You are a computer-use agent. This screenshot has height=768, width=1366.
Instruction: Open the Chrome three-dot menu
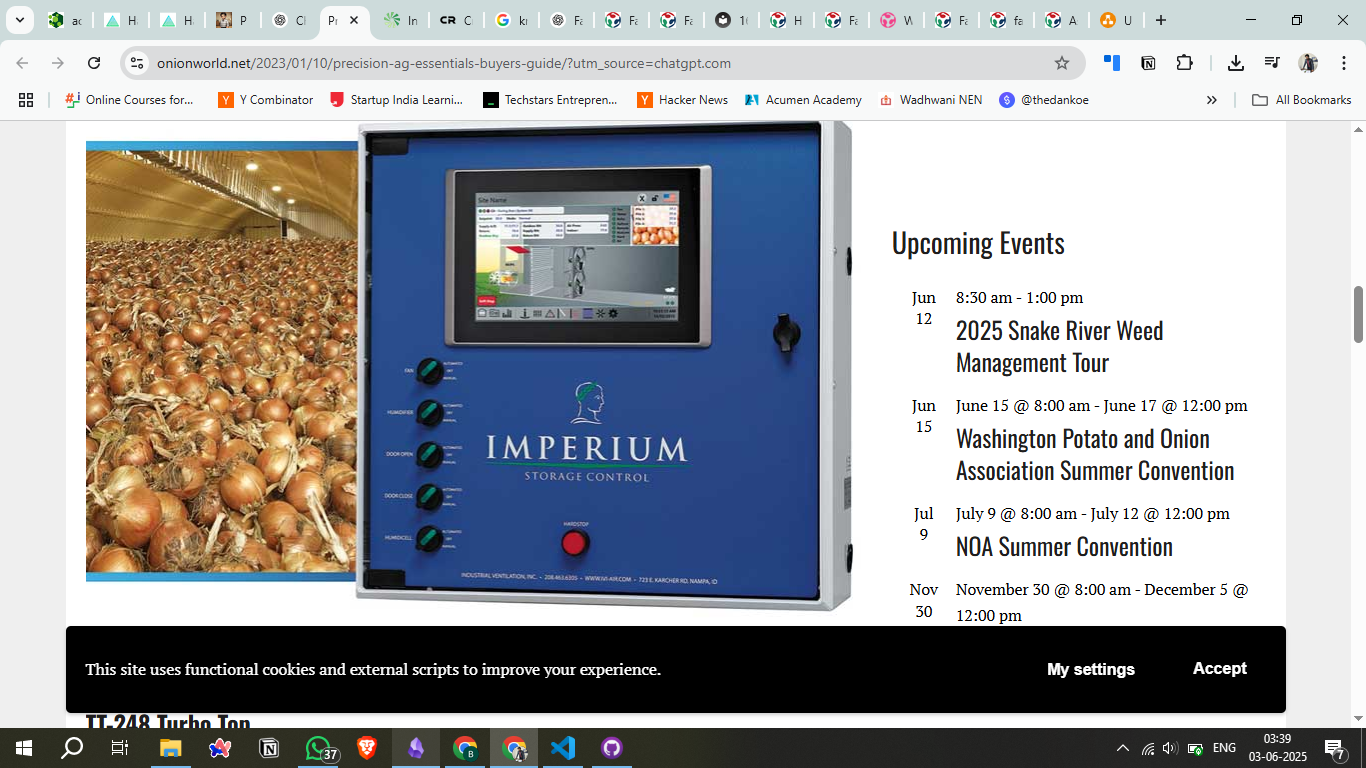pos(1343,63)
